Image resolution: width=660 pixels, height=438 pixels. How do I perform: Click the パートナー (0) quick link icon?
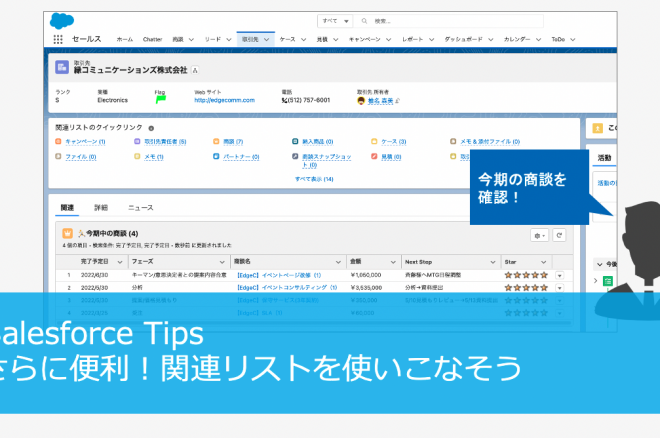(216, 157)
